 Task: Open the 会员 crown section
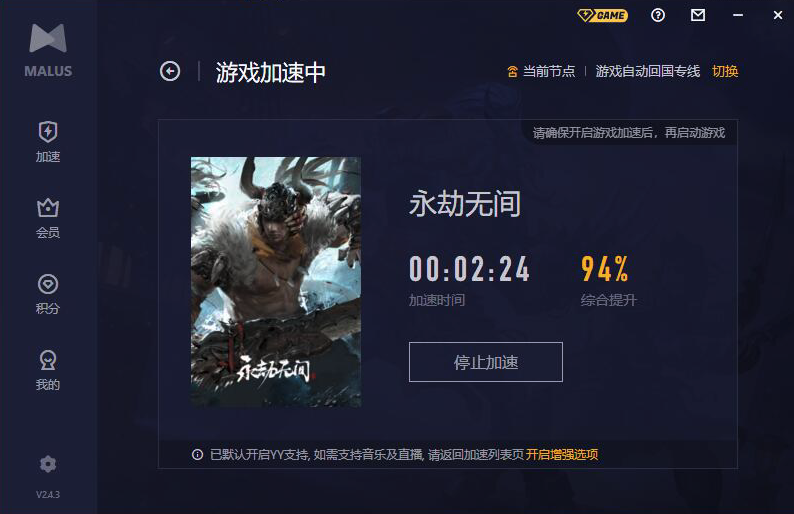(48, 218)
